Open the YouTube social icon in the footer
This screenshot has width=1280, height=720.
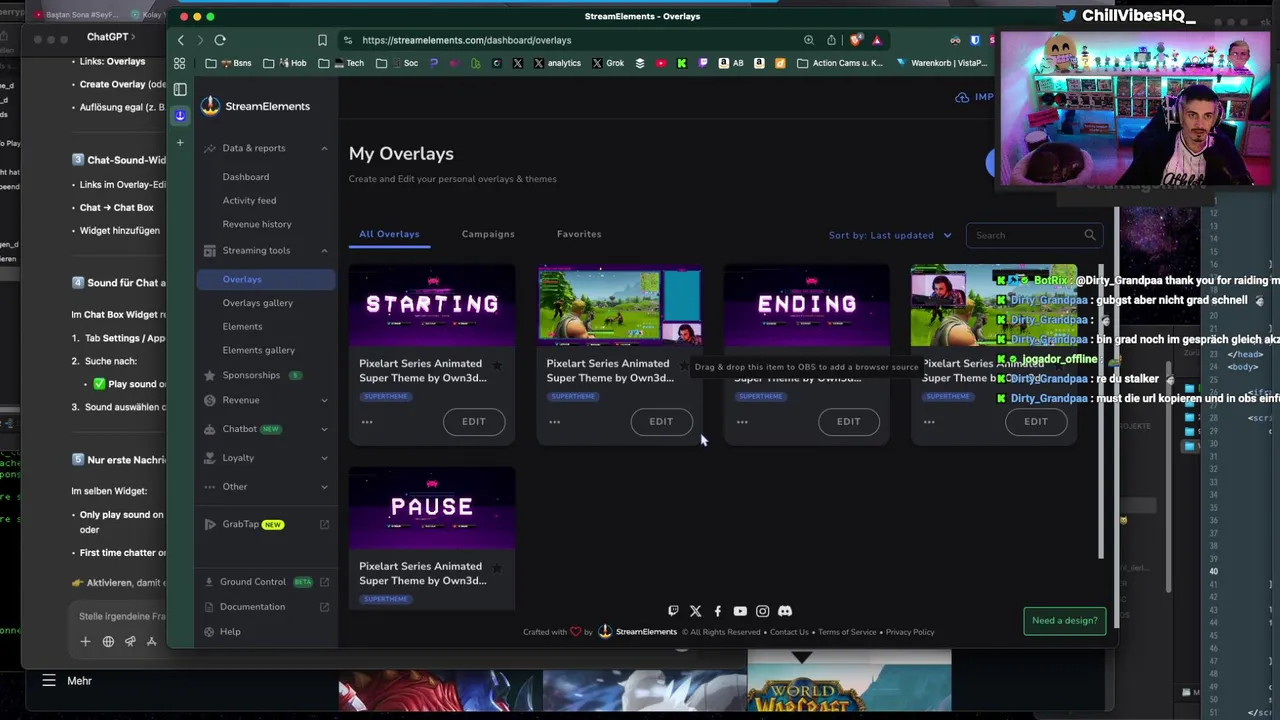[740, 611]
